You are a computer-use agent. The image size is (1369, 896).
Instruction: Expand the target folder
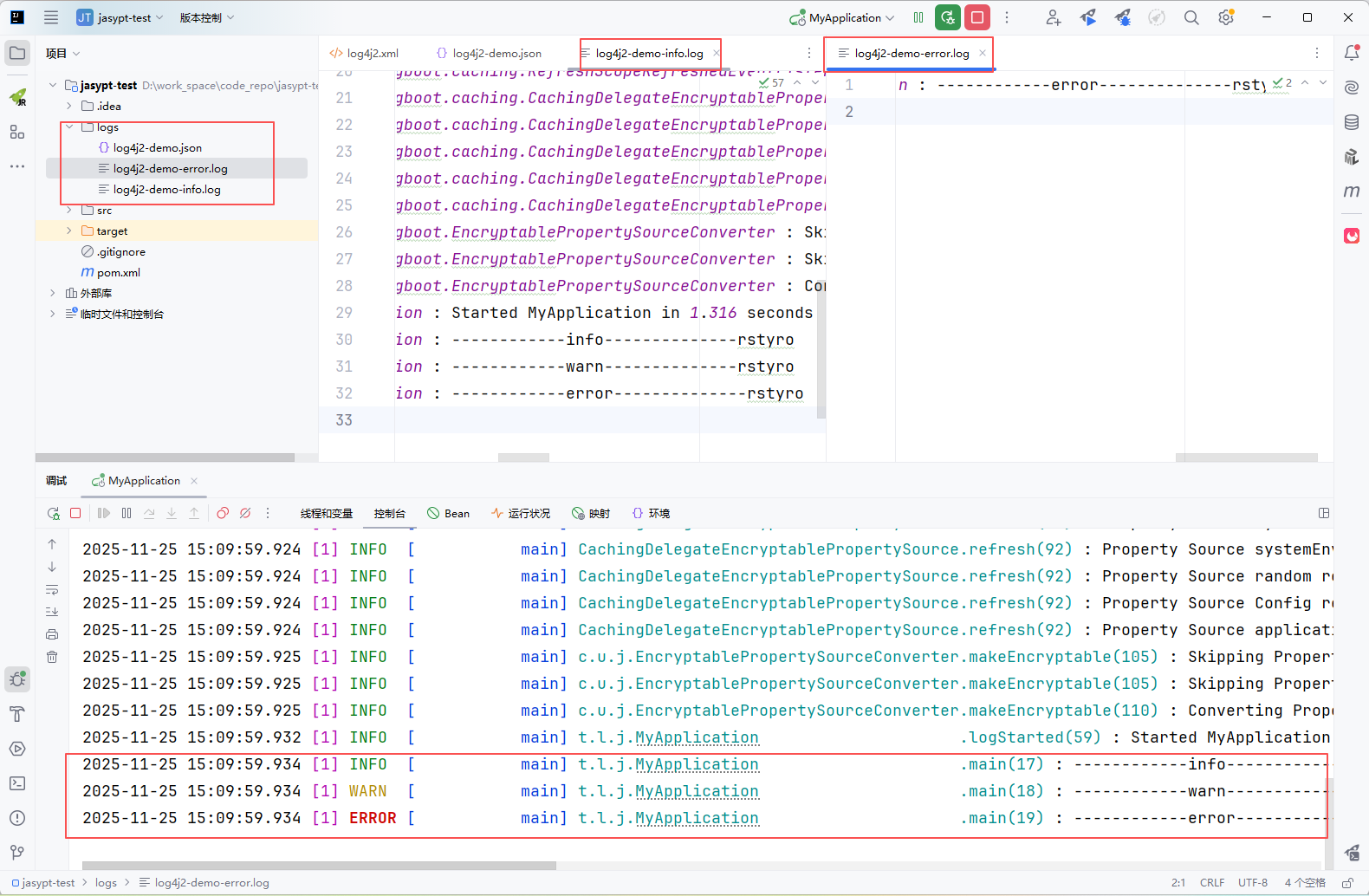(69, 231)
